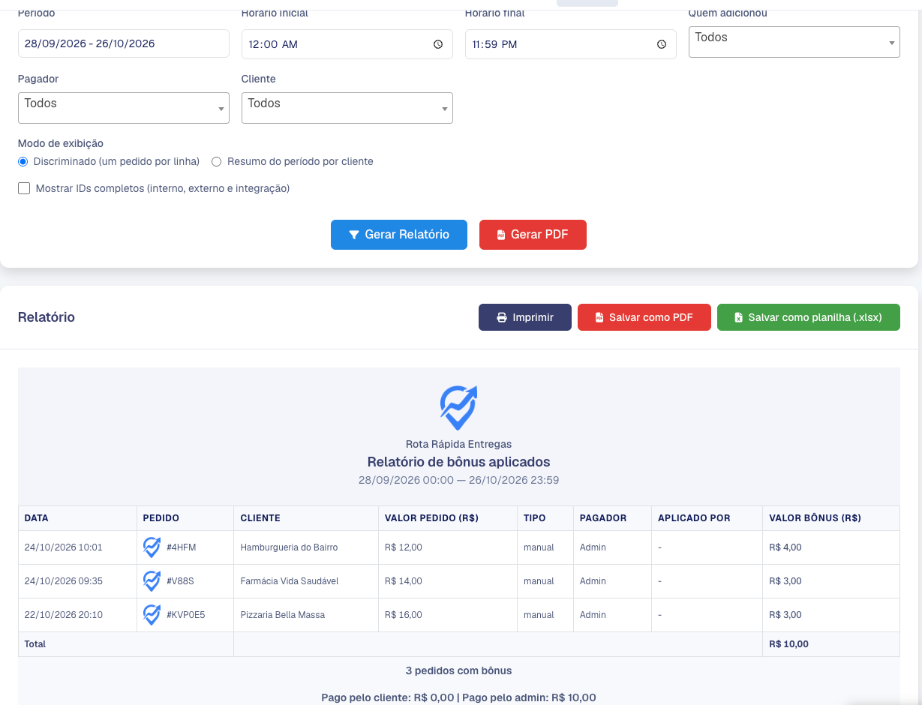Screen dimensions: 922x705
Task: Click client Pizzaria Bella Massa
Action: coord(283,614)
